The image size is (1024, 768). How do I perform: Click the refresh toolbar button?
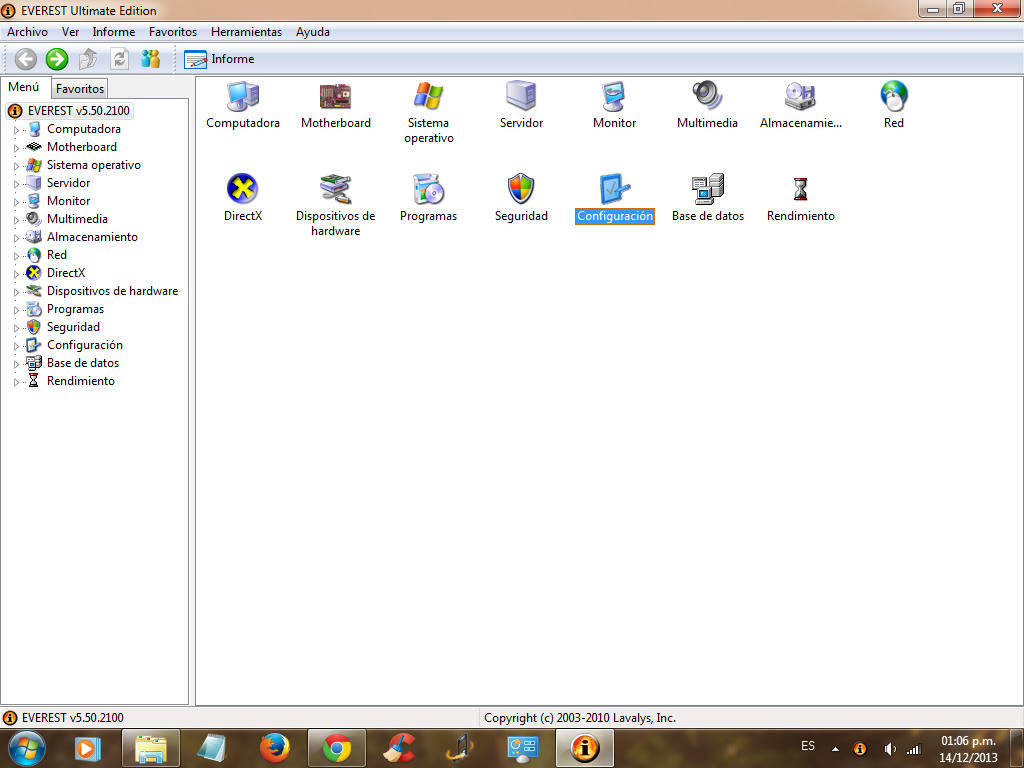tap(119, 59)
